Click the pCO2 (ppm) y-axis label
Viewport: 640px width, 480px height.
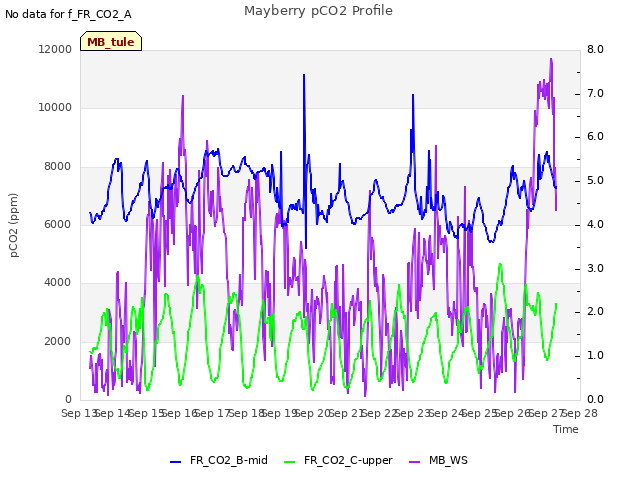tap(14, 225)
